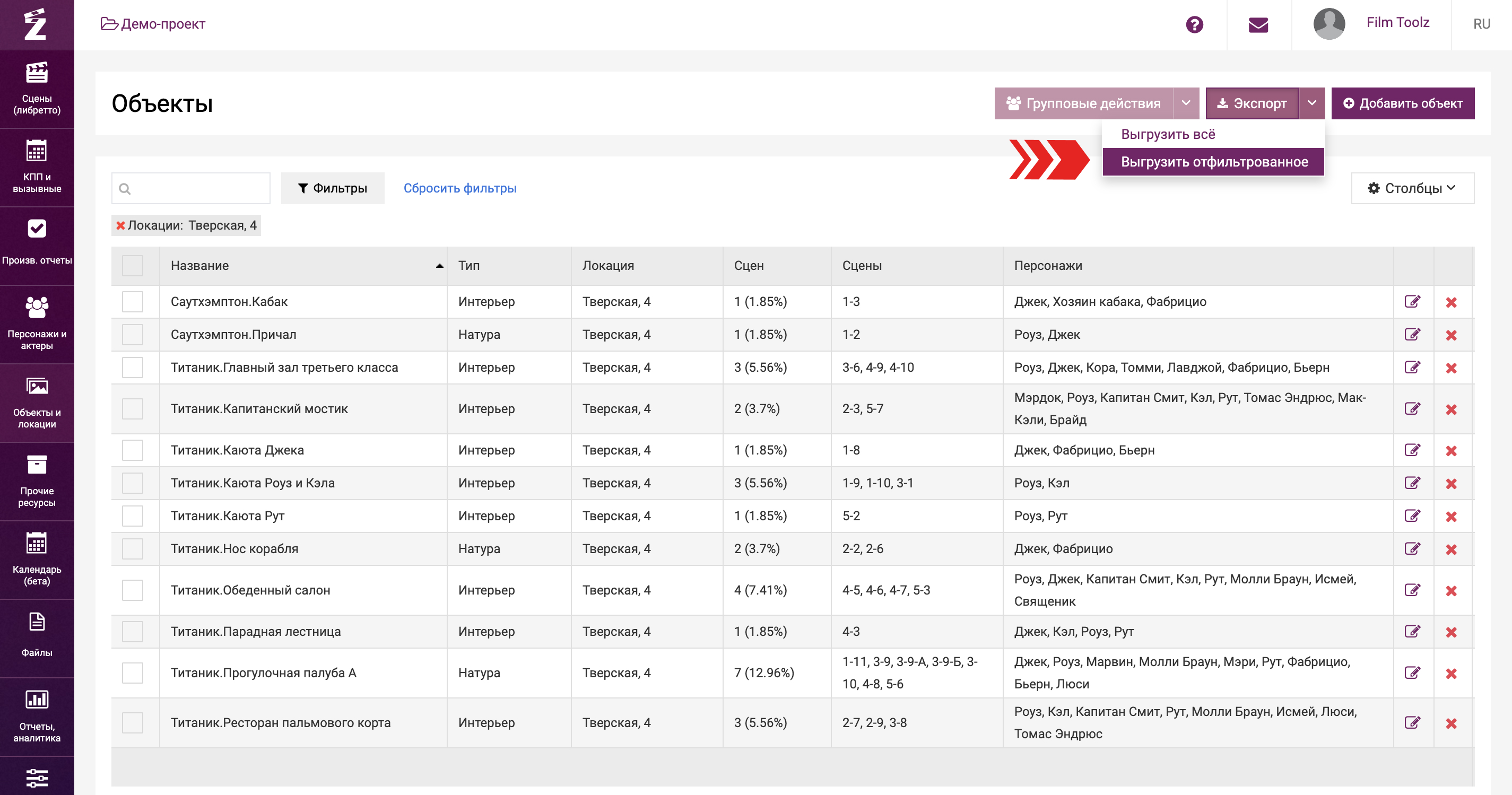Check Титаник.Обеденный салон row checkbox

coord(133,590)
